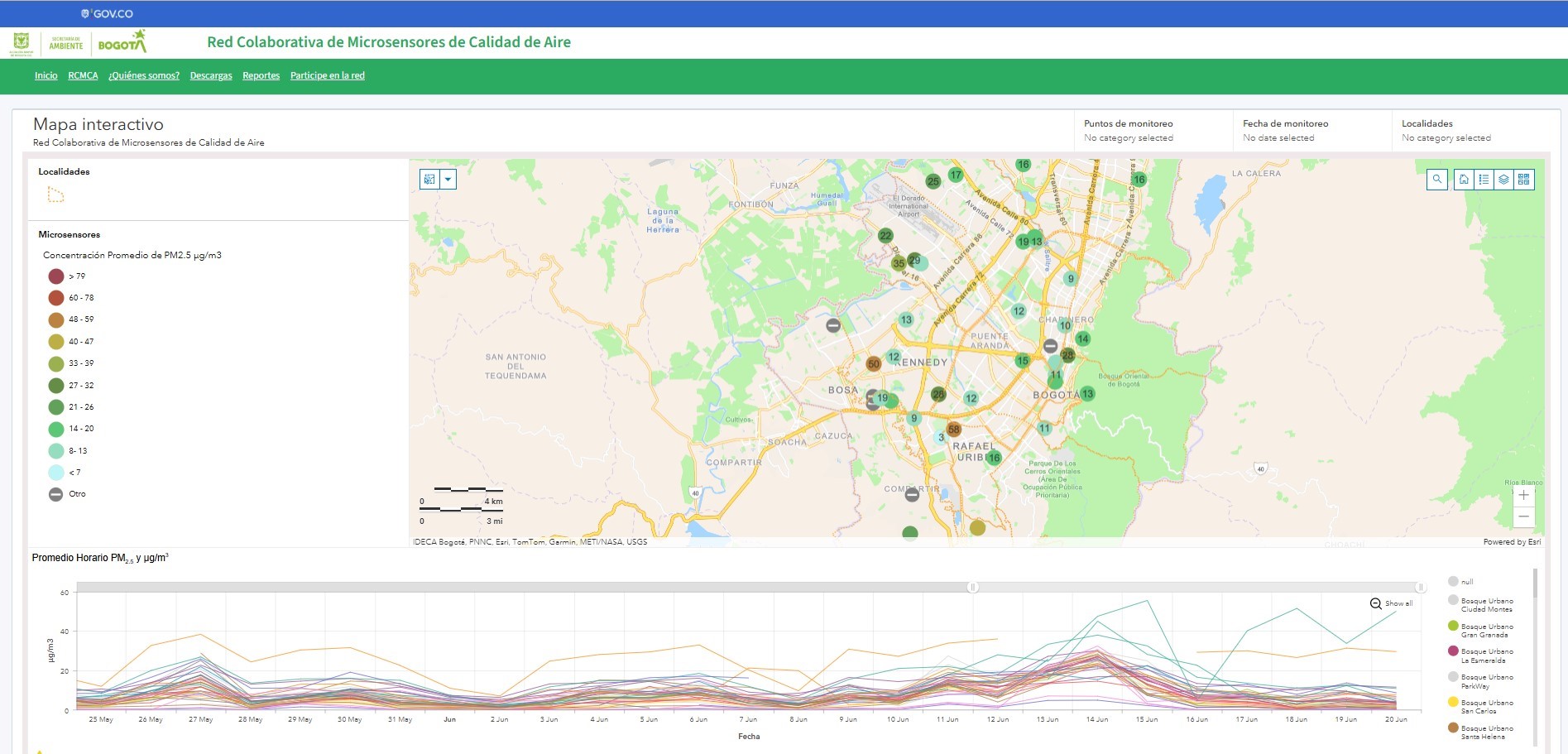Reset map to default home extent

1464,180
